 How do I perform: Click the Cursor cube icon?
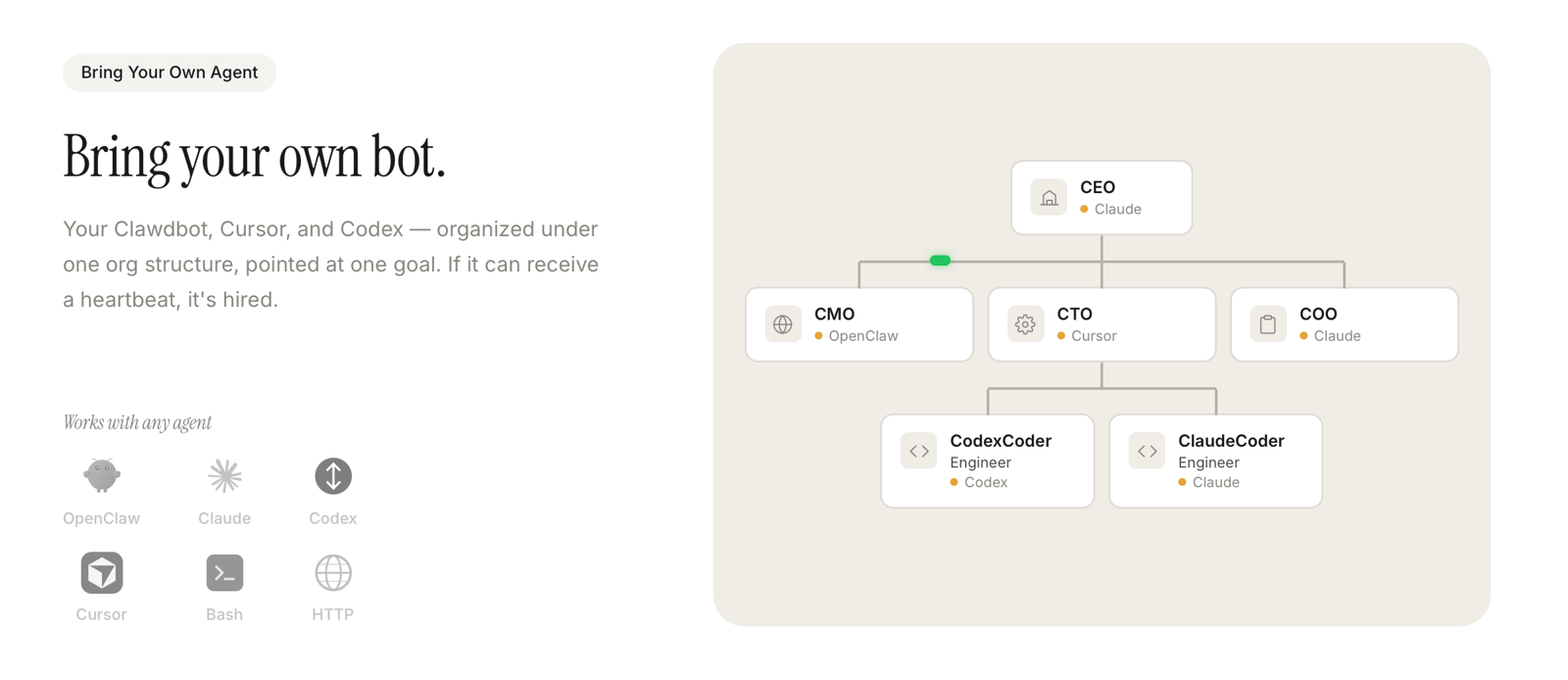pyautogui.click(x=102, y=573)
